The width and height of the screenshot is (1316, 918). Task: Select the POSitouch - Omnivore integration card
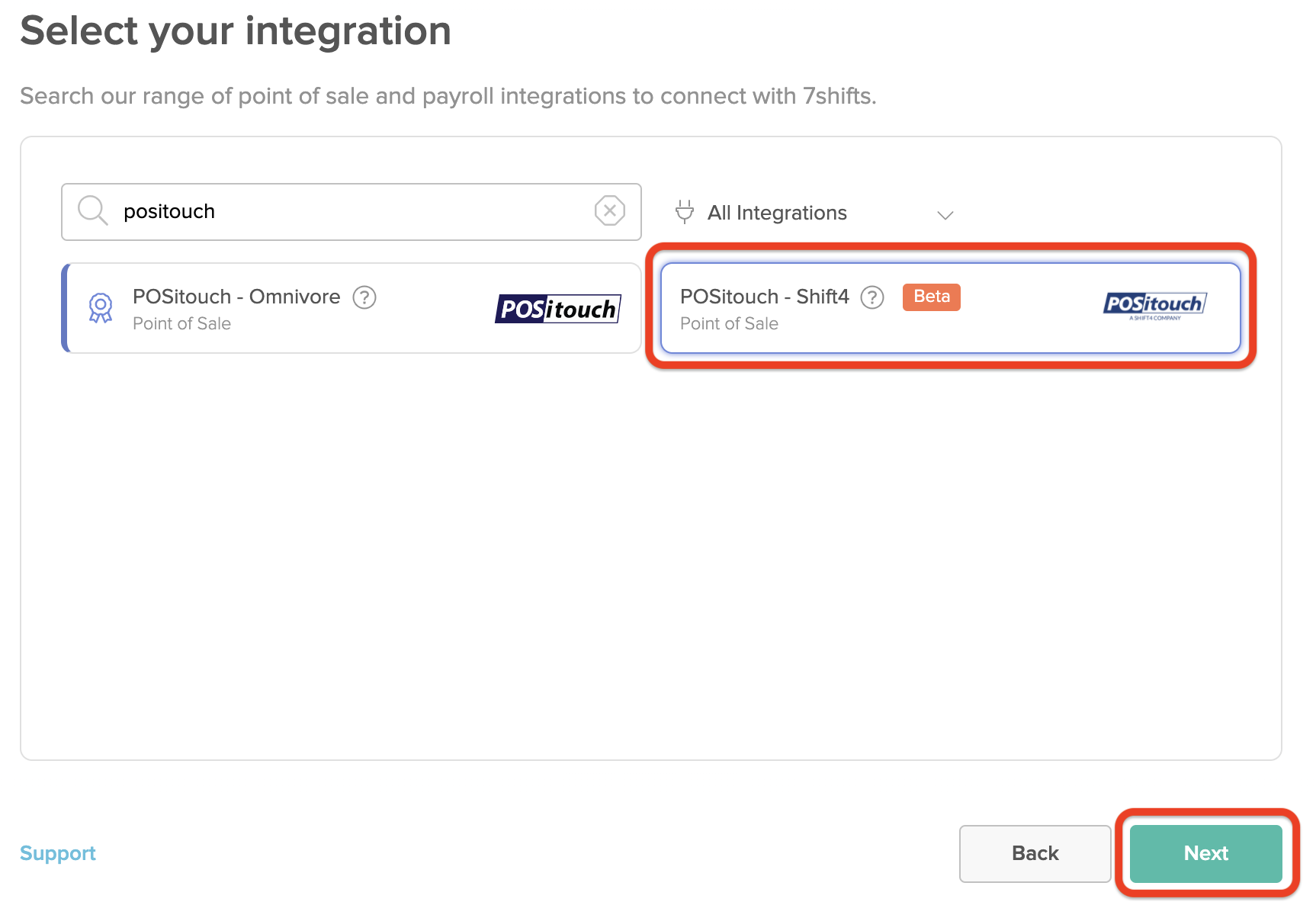point(351,308)
